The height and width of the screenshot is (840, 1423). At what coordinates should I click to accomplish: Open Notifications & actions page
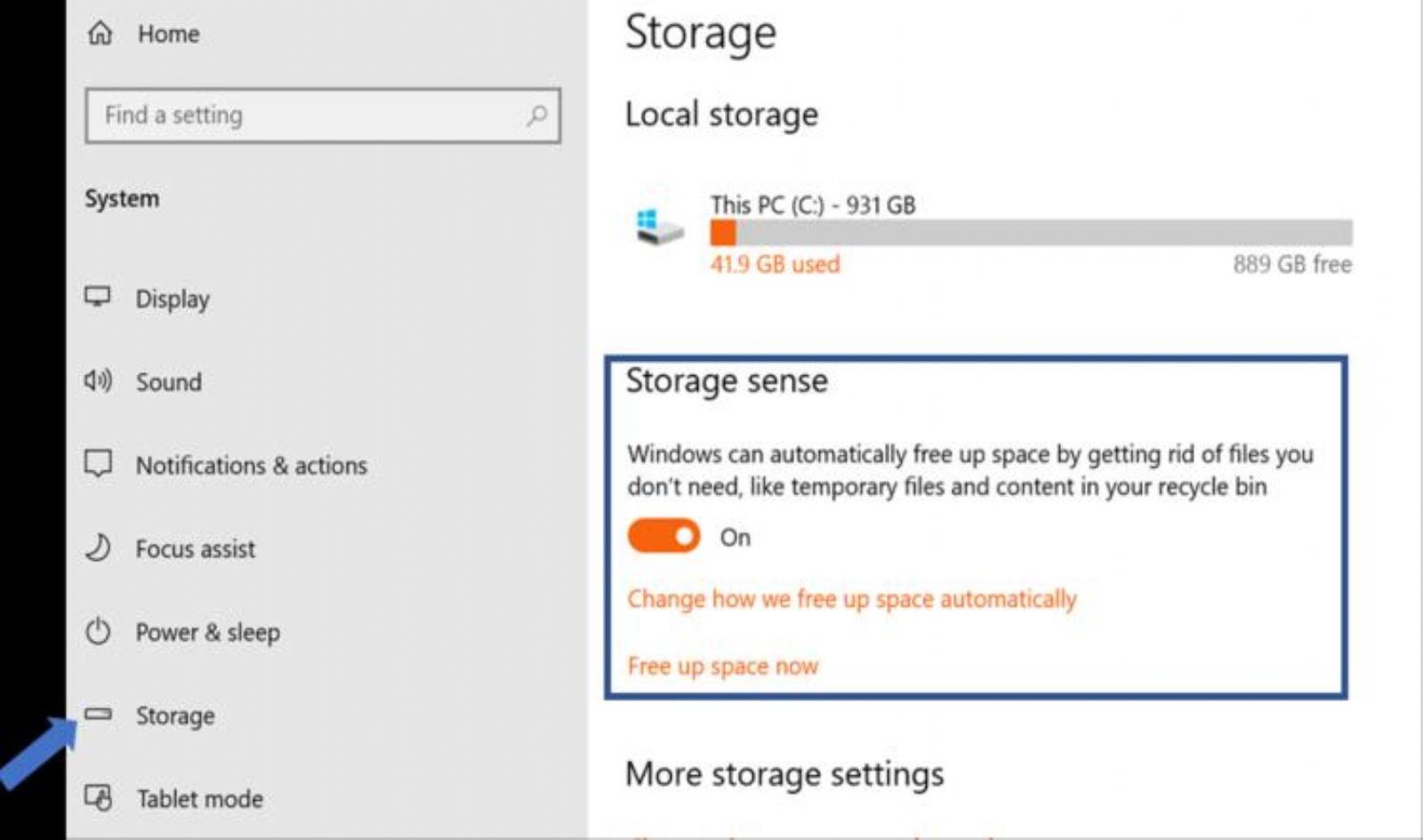pos(251,465)
